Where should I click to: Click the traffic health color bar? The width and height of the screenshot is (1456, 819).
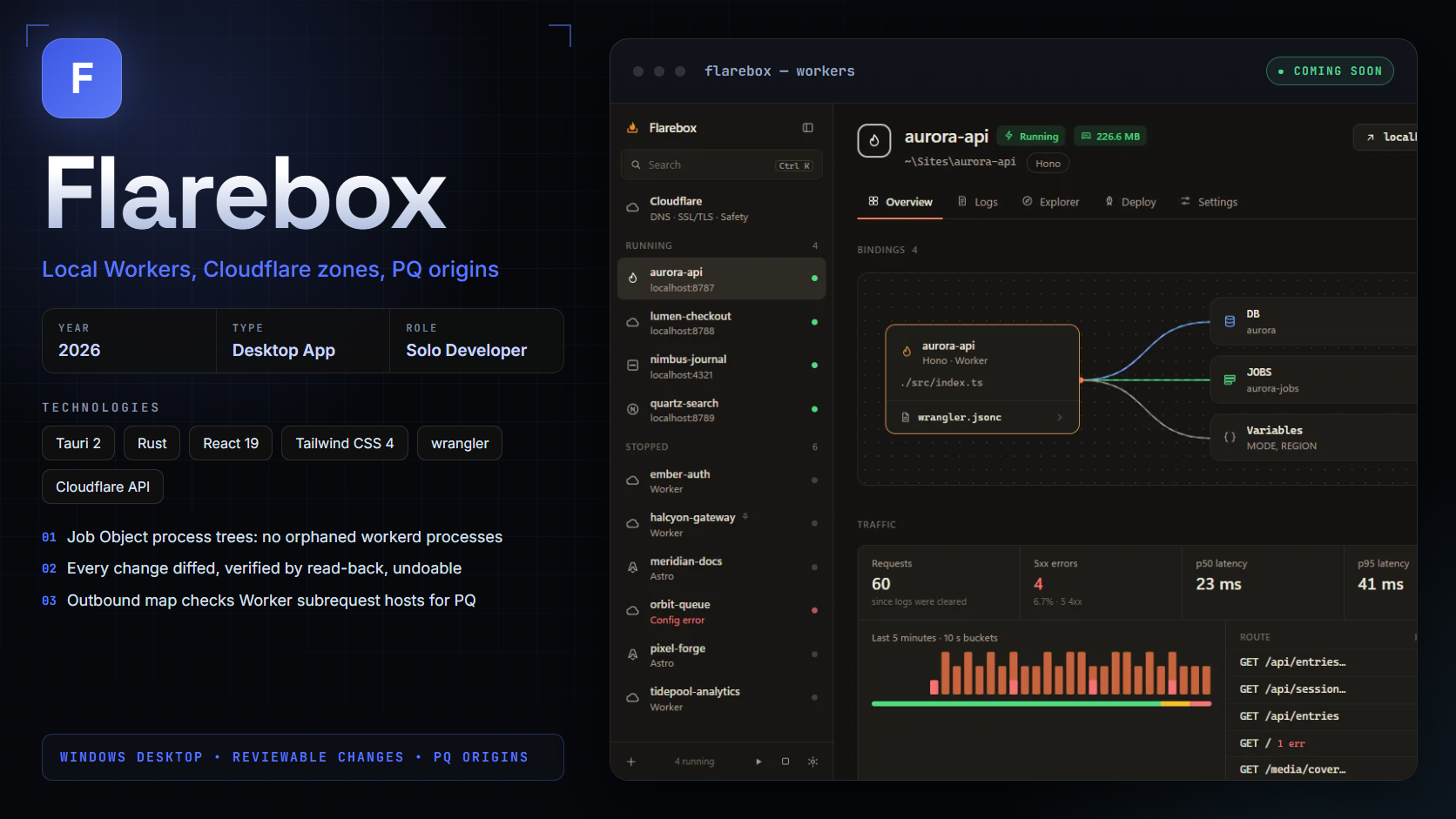[x=1041, y=703]
